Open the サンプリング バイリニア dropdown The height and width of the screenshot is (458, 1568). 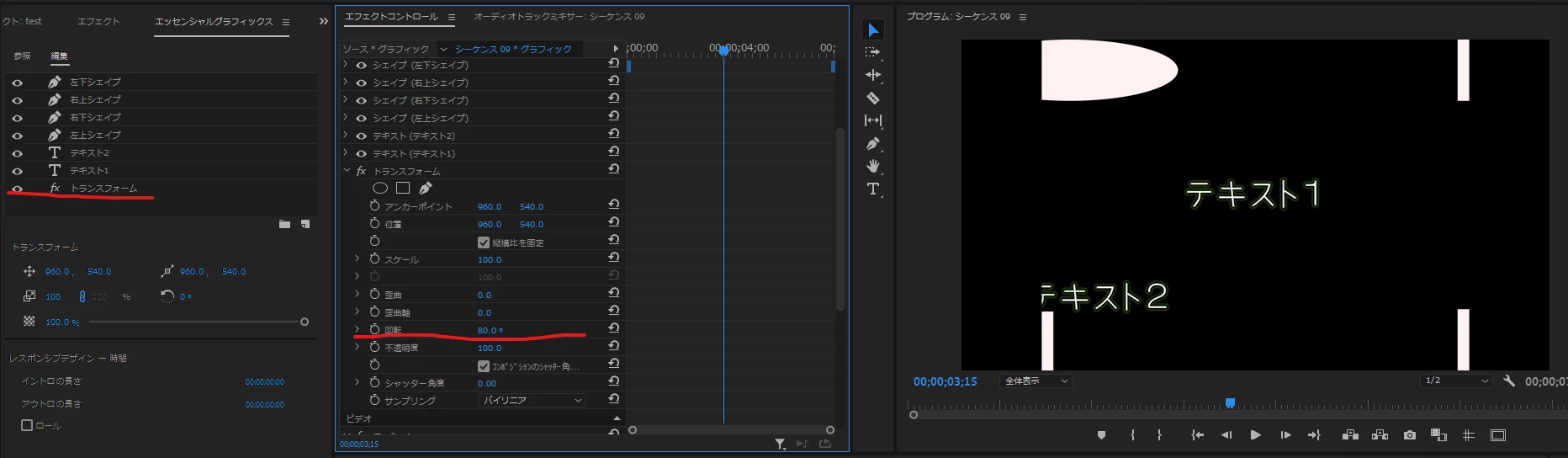[x=532, y=400]
